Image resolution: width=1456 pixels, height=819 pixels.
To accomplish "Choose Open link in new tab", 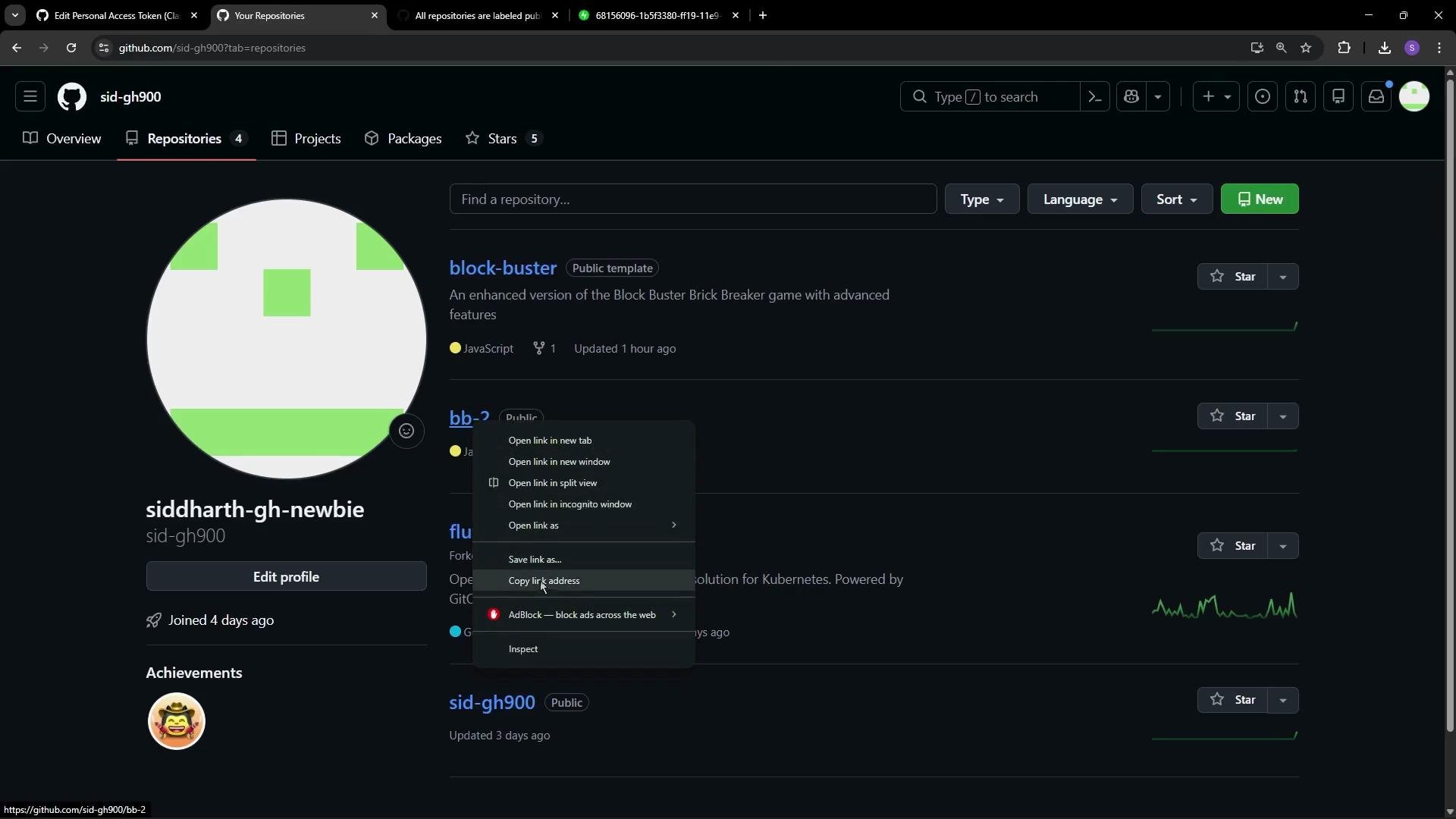I will pyautogui.click(x=583, y=440).
